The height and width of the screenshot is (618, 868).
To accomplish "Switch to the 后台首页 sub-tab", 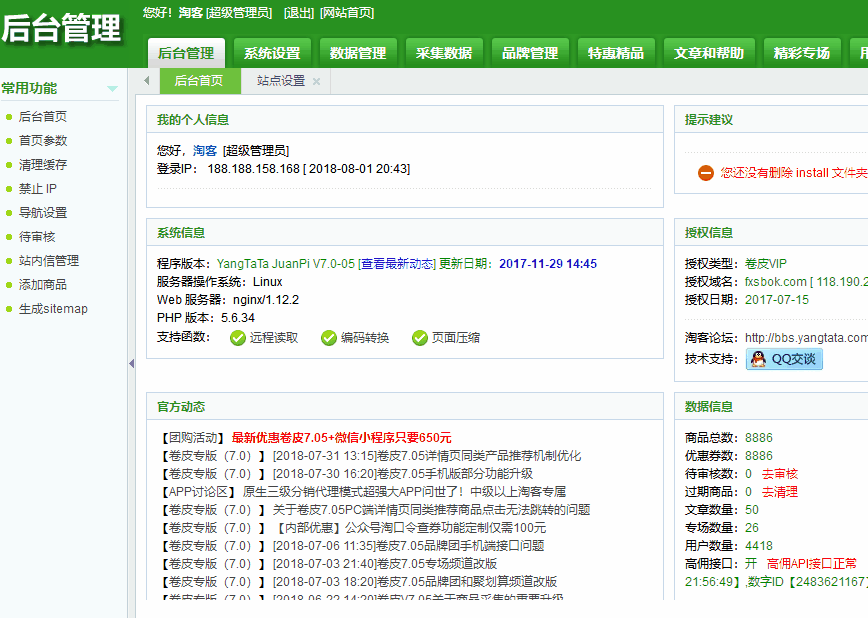I will tap(199, 81).
